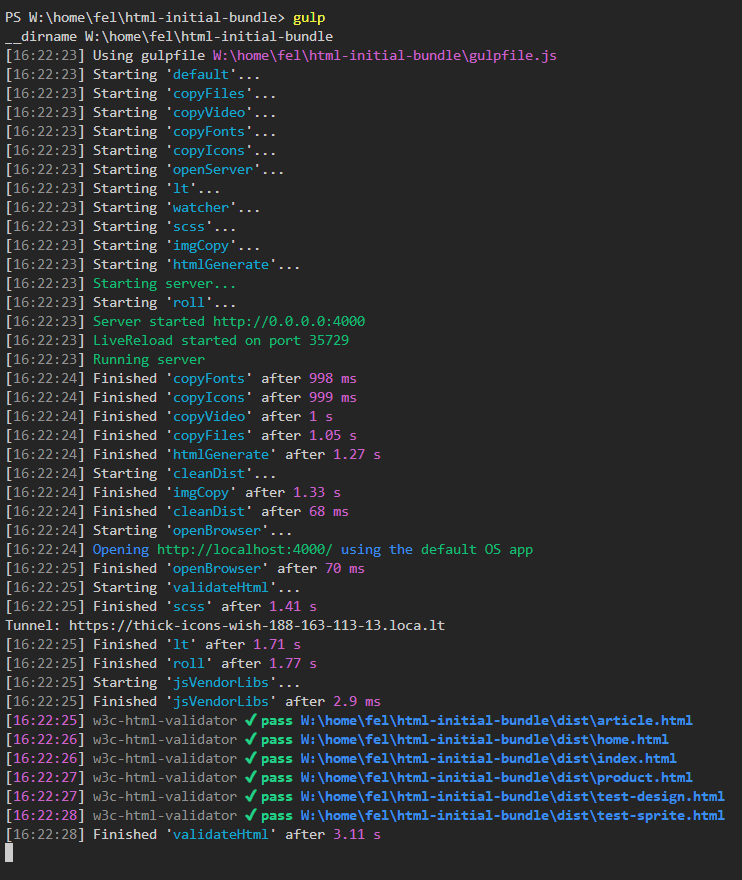Click the check mark beside test-sprite.html pass

click(251, 815)
